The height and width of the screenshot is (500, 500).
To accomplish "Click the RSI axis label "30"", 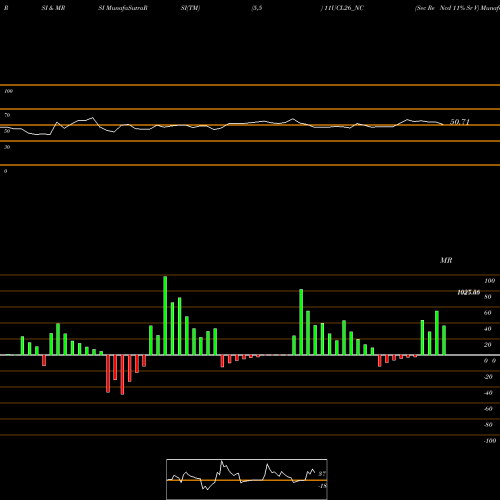I will [x=7, y=147].
